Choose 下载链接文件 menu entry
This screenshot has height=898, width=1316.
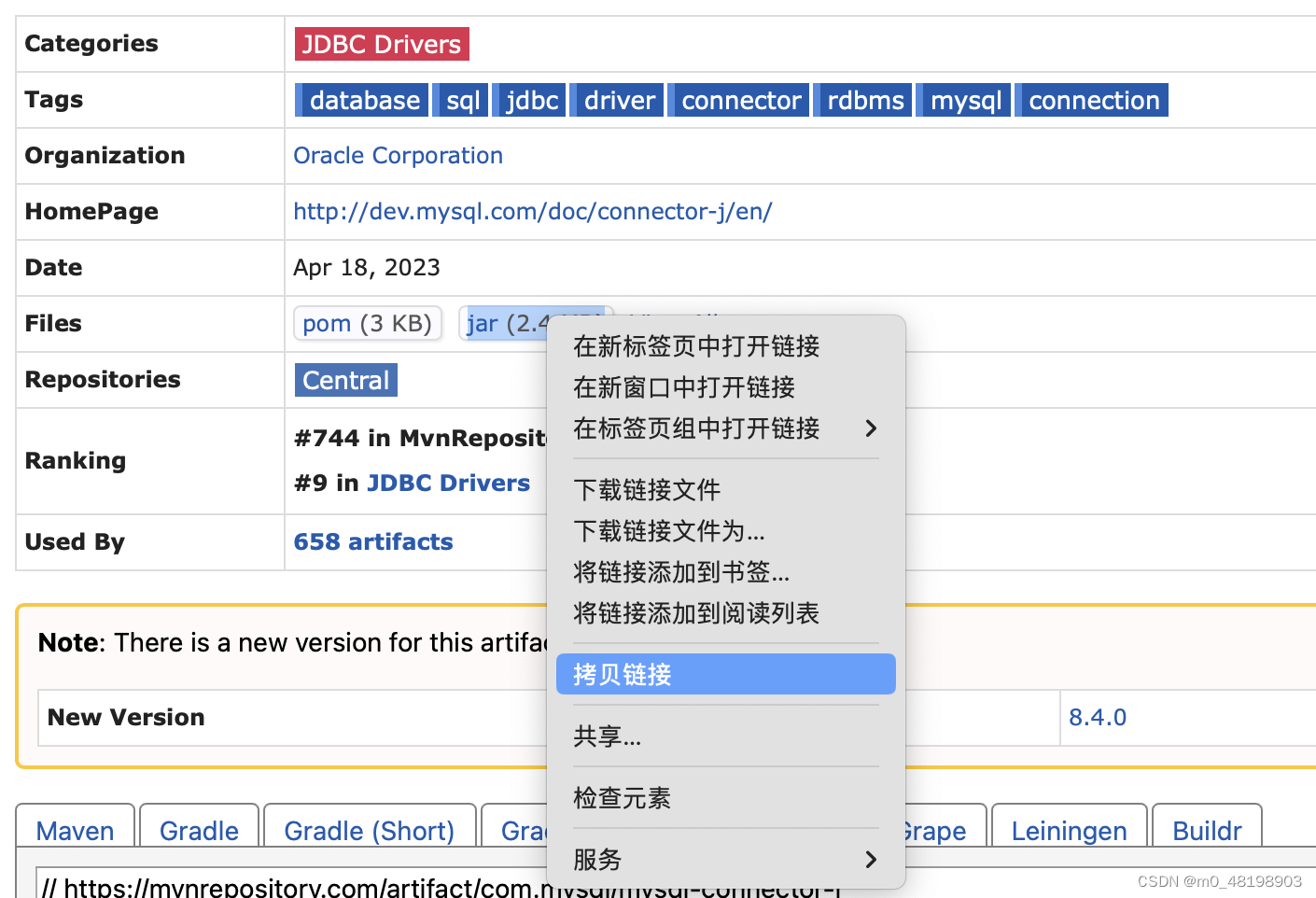[x=725, y=490]
